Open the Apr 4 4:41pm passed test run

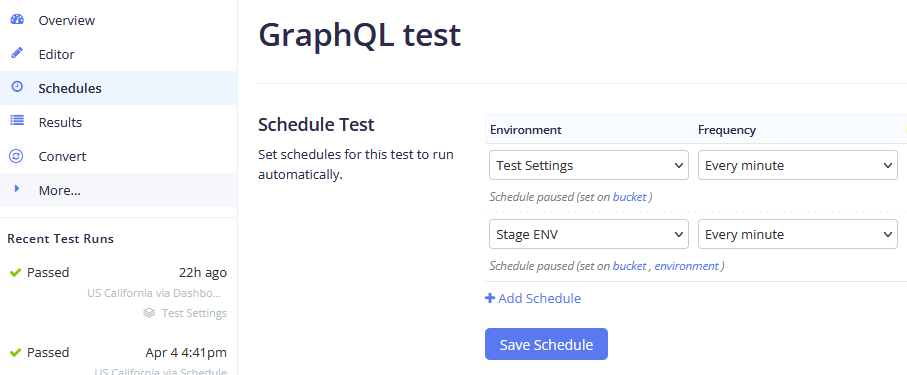(118, 359)
